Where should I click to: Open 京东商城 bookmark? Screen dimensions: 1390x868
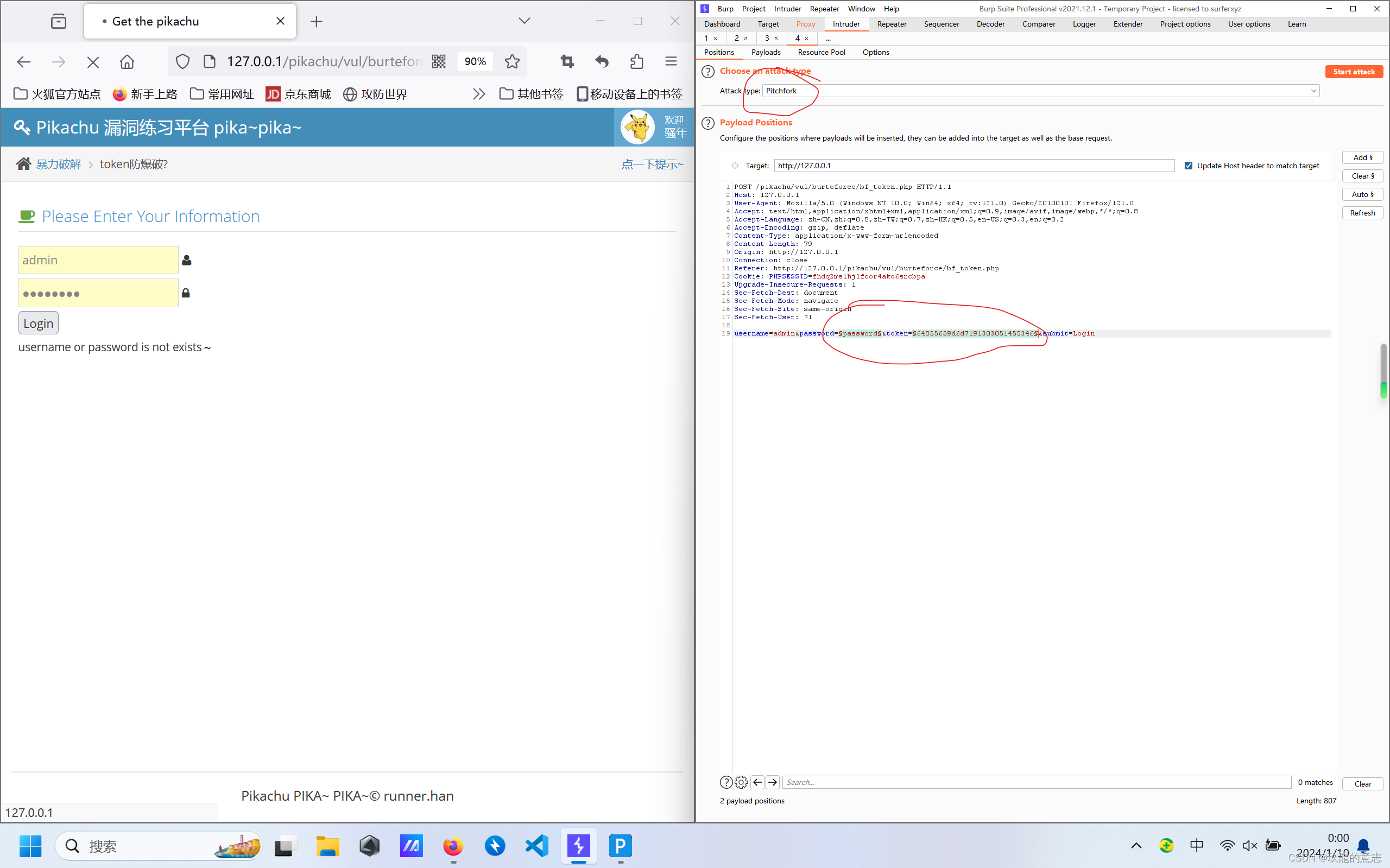(x=299, y=94)
